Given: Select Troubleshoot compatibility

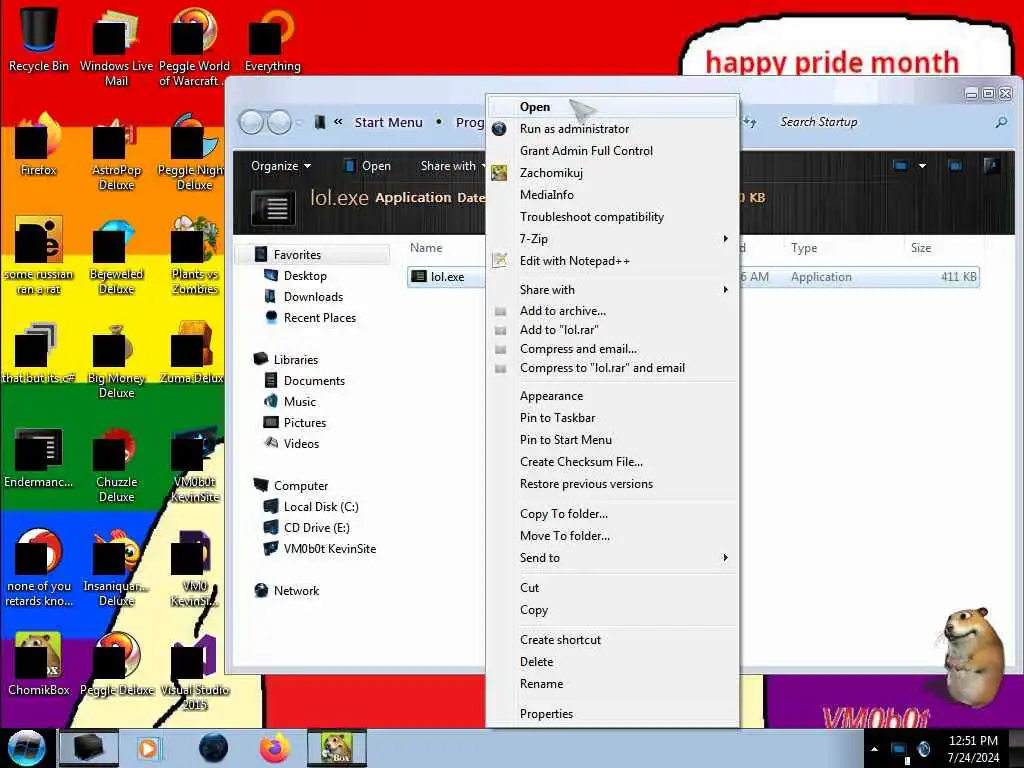Looking at the screenshot, I should click(x=613, y=217).
